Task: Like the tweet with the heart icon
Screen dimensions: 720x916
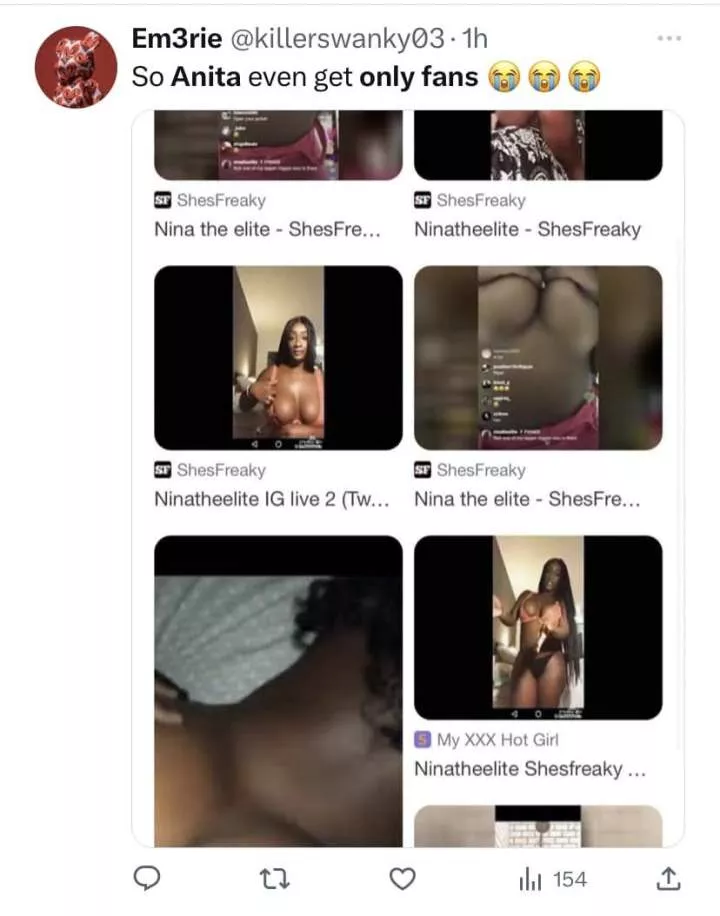Action: 403,879
